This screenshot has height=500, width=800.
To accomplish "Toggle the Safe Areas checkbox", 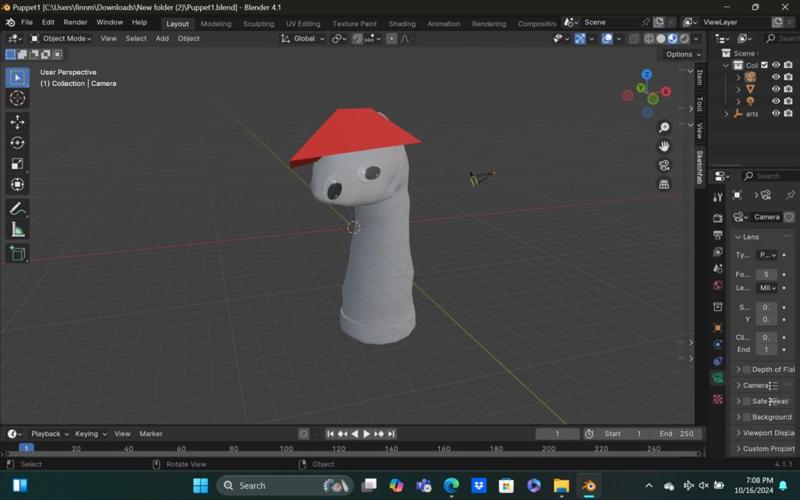I will pos(746,401).
